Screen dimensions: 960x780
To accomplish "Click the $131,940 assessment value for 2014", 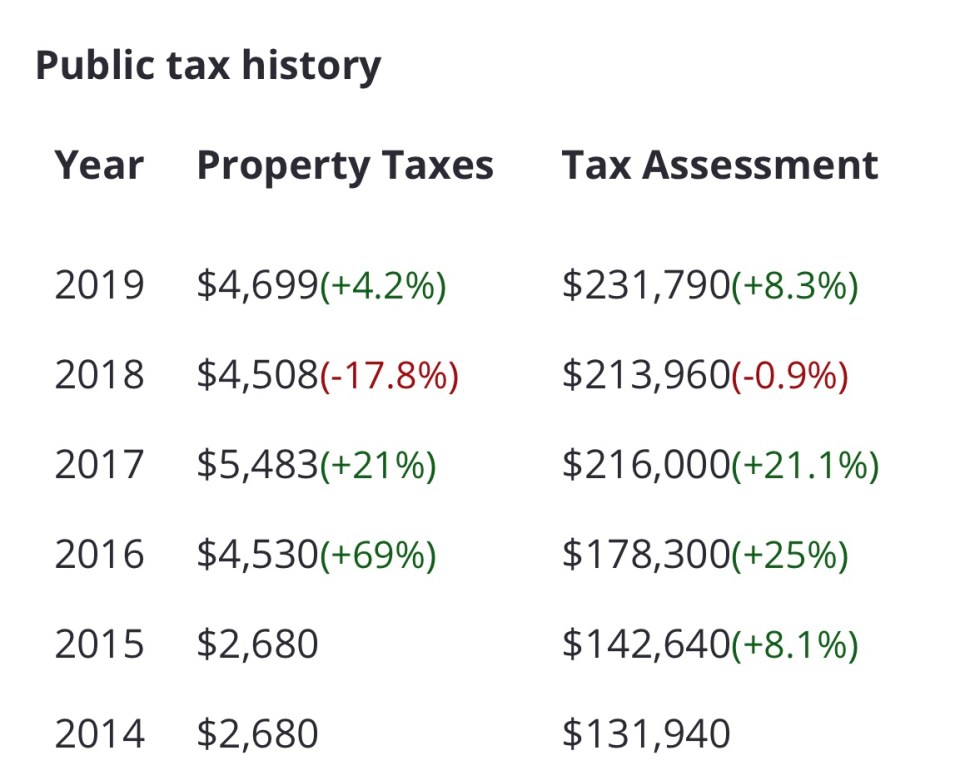I will 645,734.
